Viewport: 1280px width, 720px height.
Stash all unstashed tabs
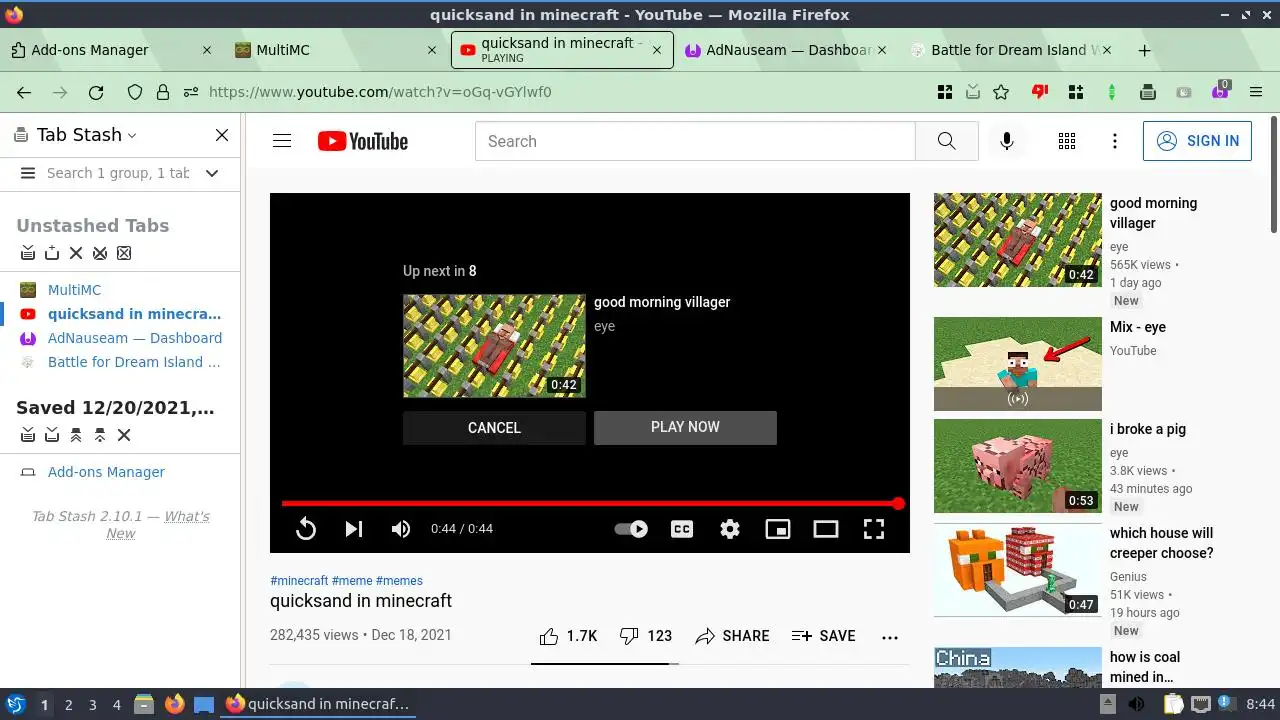(28, 253)
